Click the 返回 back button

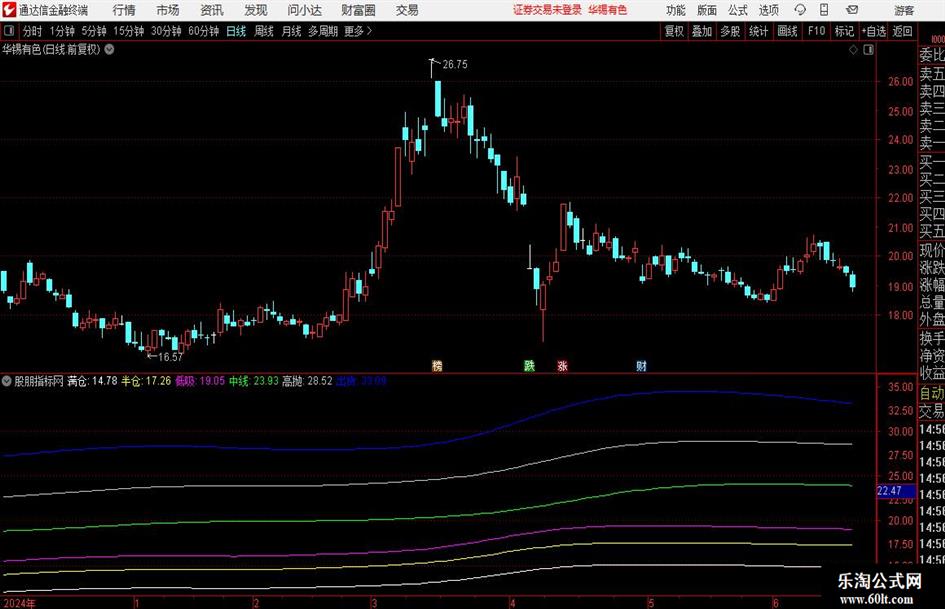[903, 31]
